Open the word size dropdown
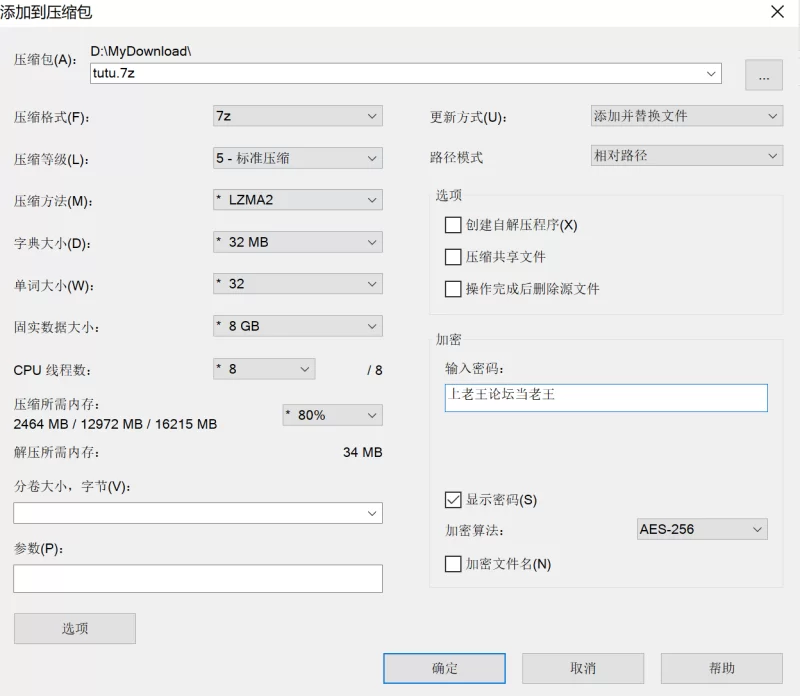The width and height of the screenshot is (800, 696). 297,284
